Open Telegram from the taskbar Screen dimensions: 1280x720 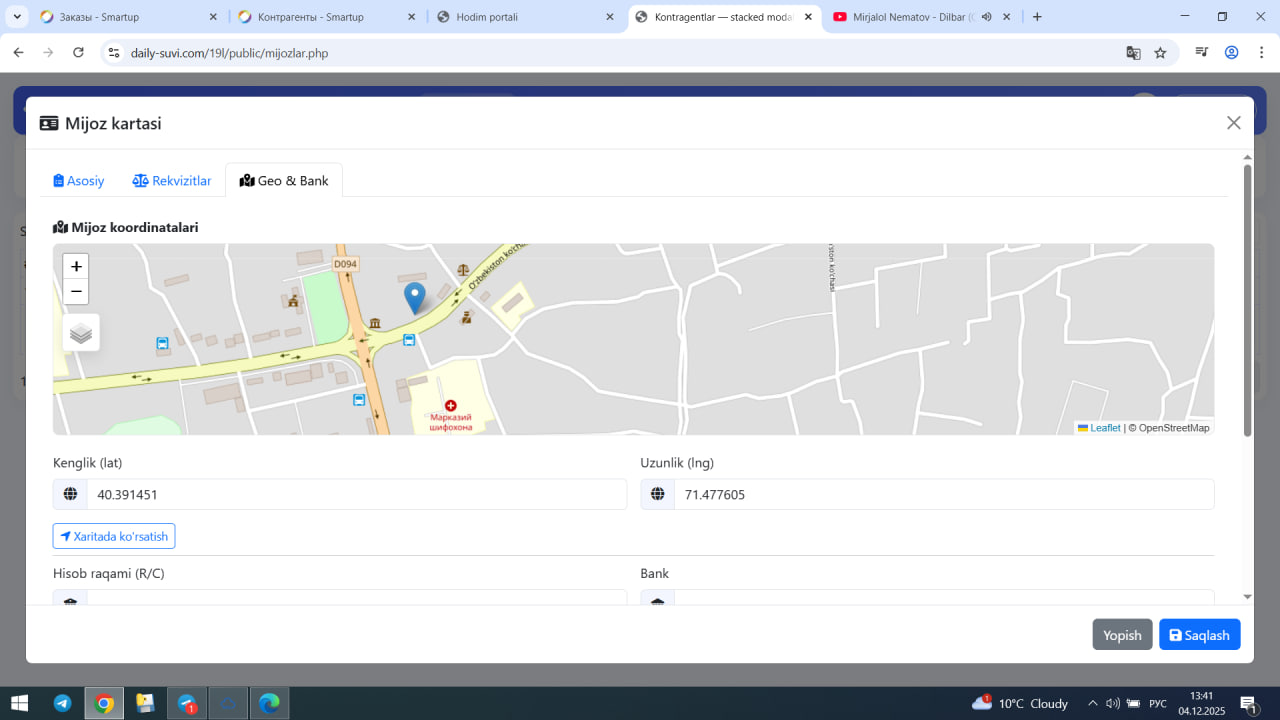62,703
